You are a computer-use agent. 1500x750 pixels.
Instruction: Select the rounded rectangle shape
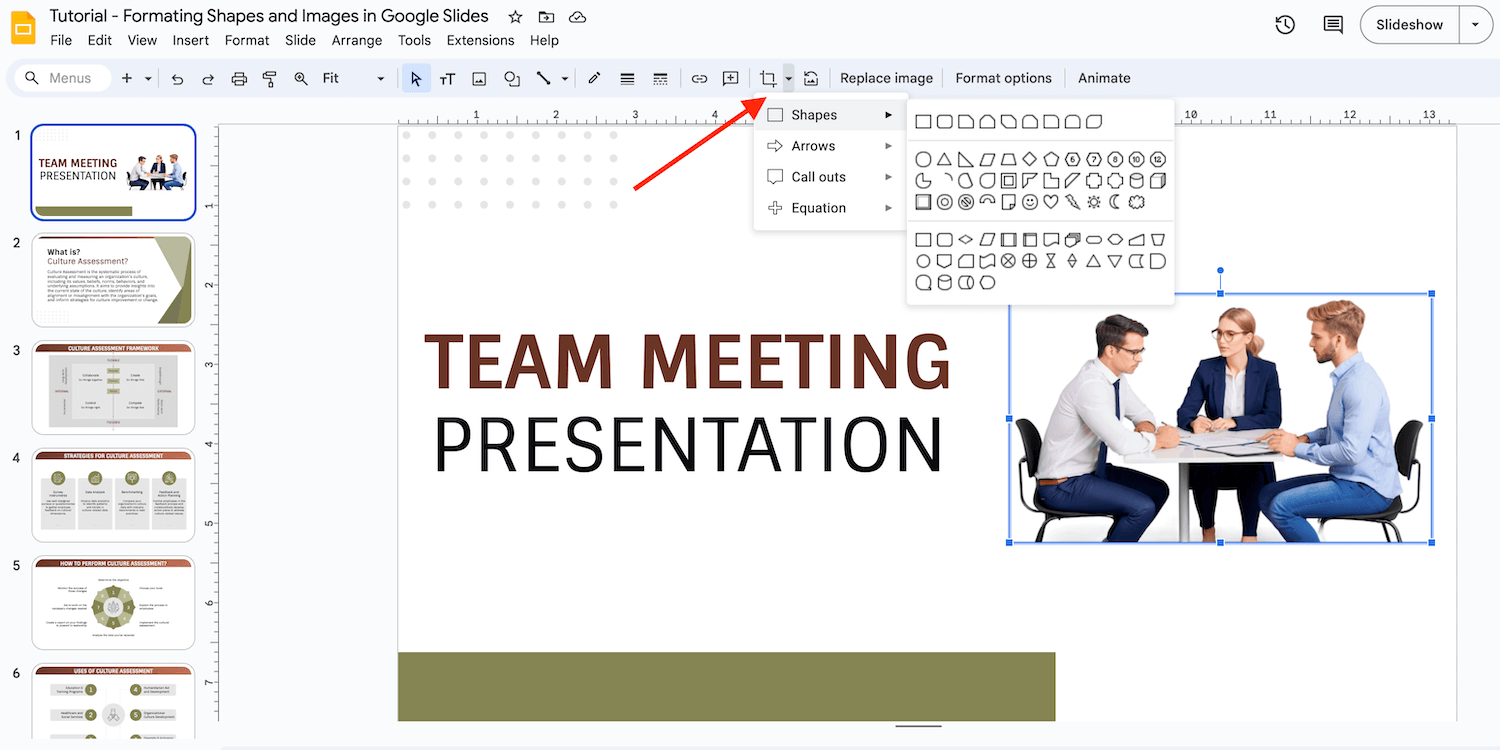(943, 121)
